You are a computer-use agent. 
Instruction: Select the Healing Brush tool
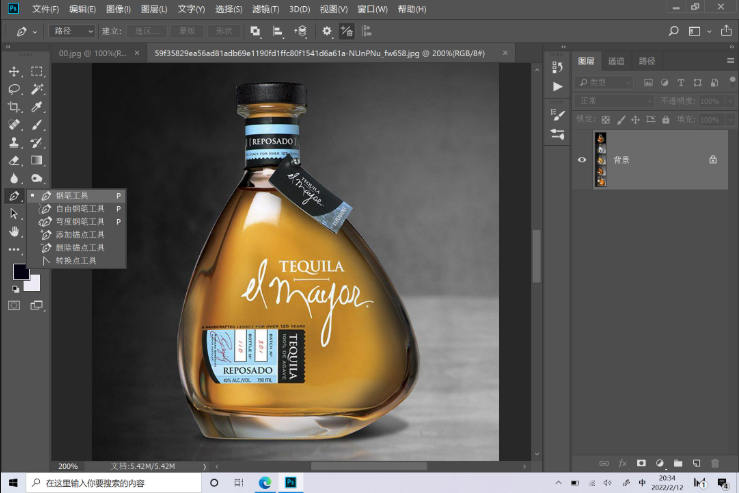(14, 125)
